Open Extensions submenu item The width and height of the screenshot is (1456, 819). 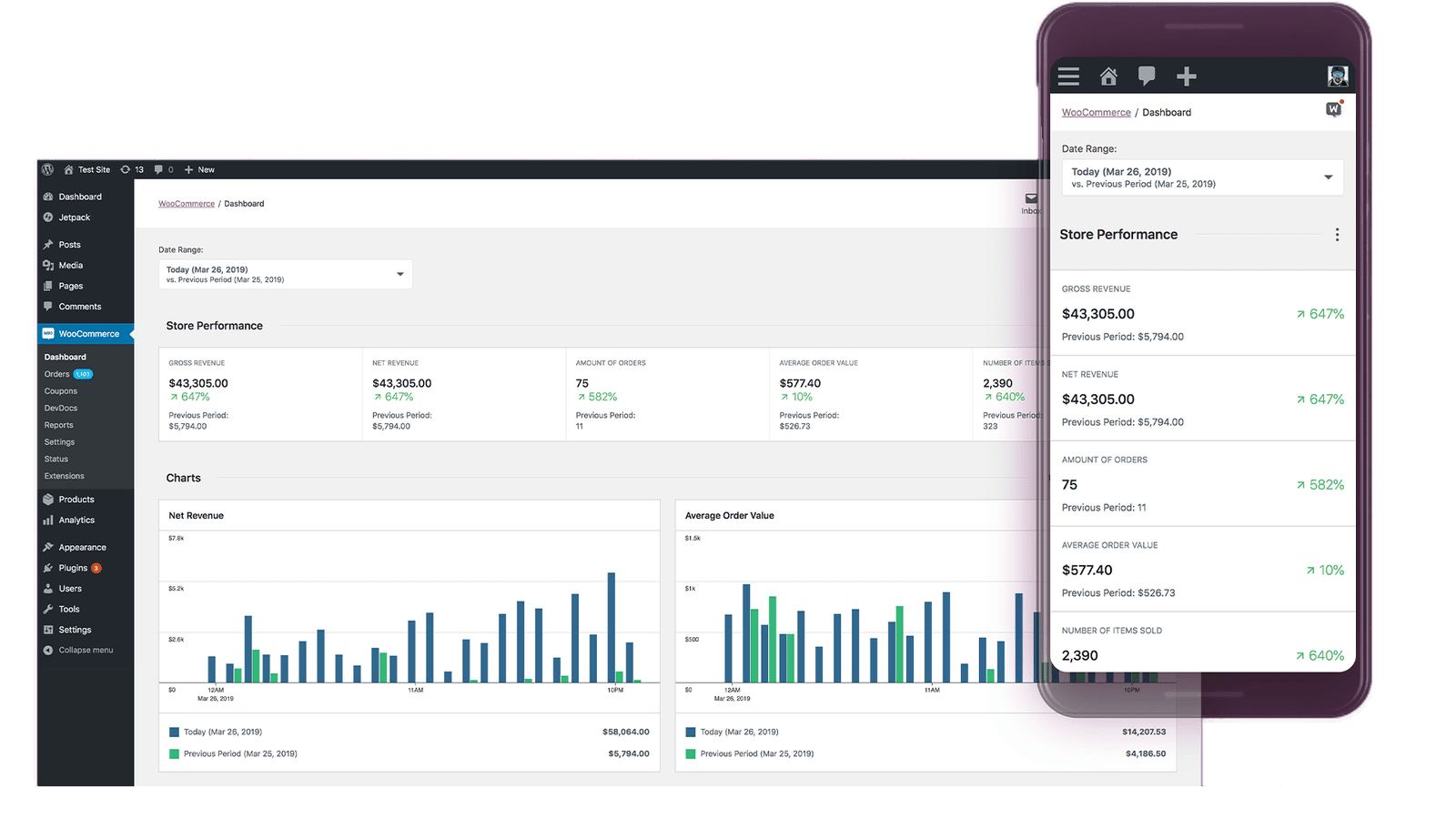coord(64,476)
